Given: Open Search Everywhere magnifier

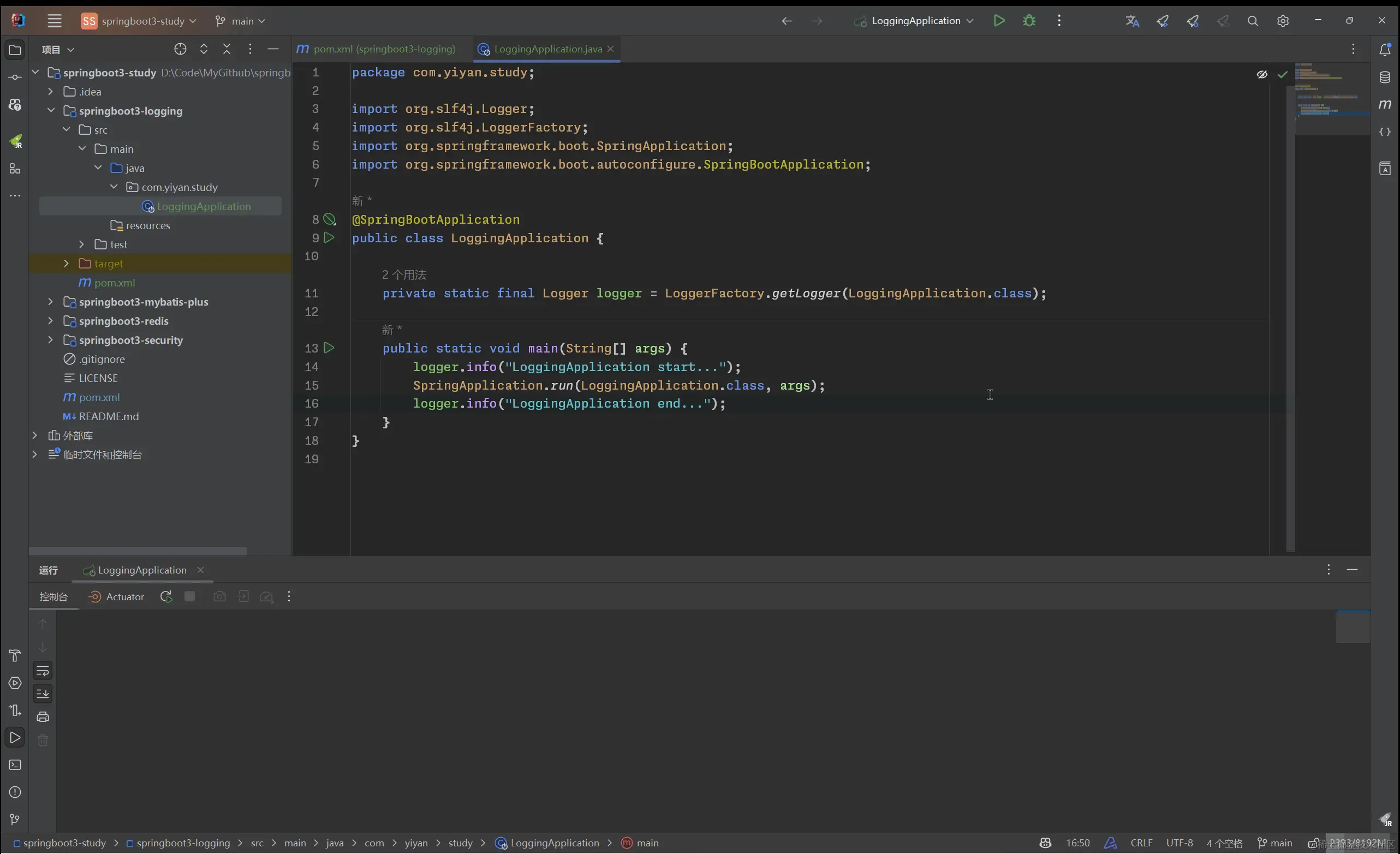Looking at the screenshot, I should [1252, 21].
